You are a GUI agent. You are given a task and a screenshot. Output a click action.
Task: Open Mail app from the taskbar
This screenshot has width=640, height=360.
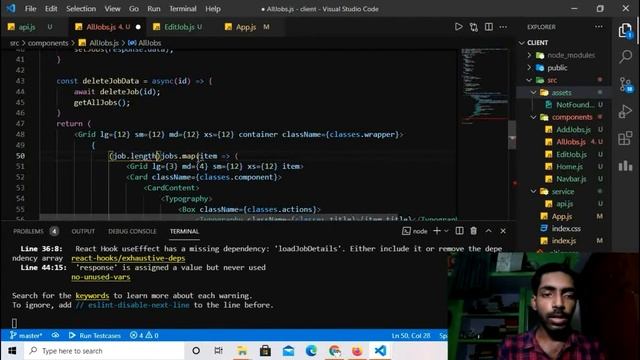[288, 351]
